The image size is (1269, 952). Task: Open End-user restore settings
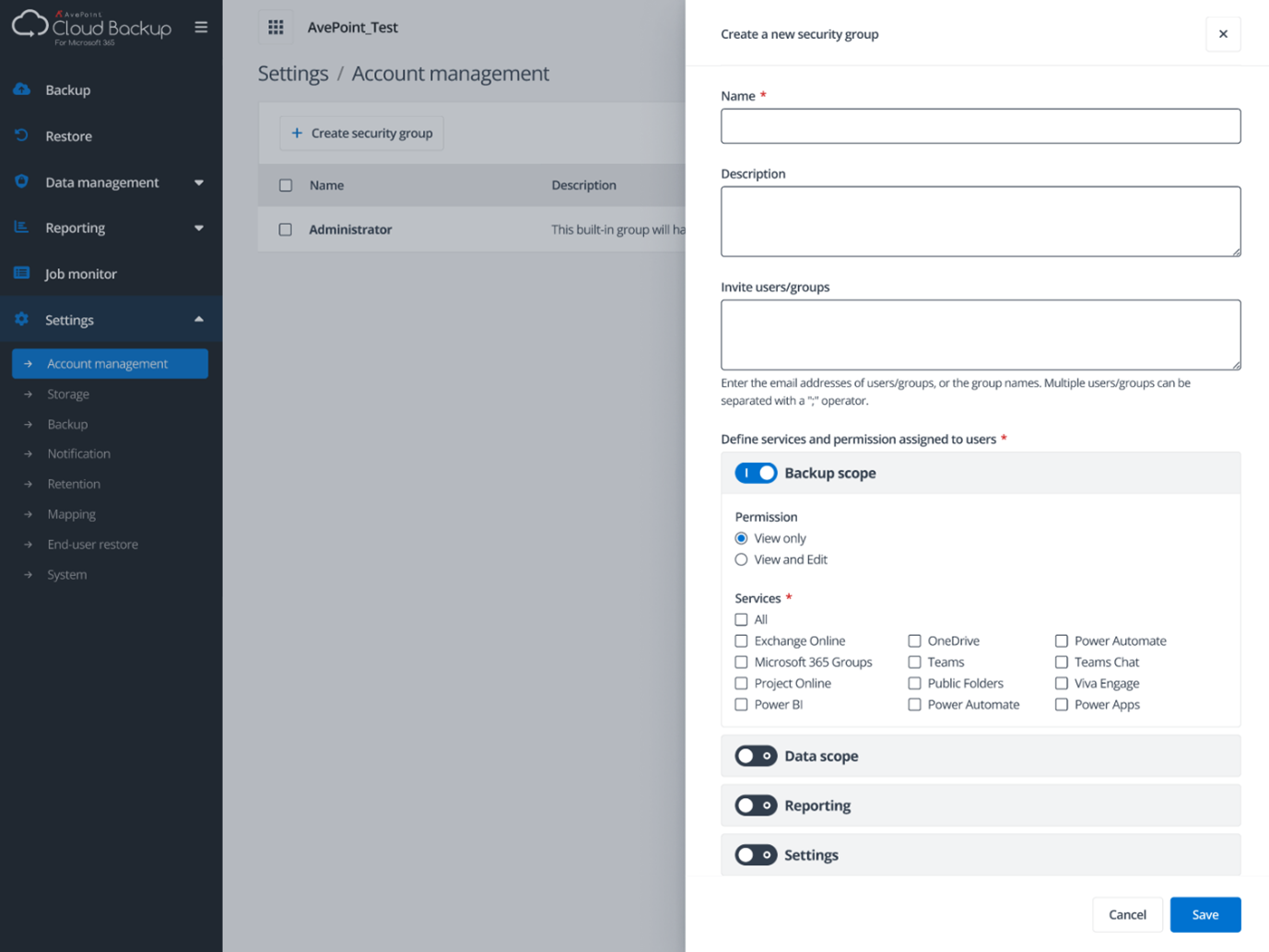92,544
